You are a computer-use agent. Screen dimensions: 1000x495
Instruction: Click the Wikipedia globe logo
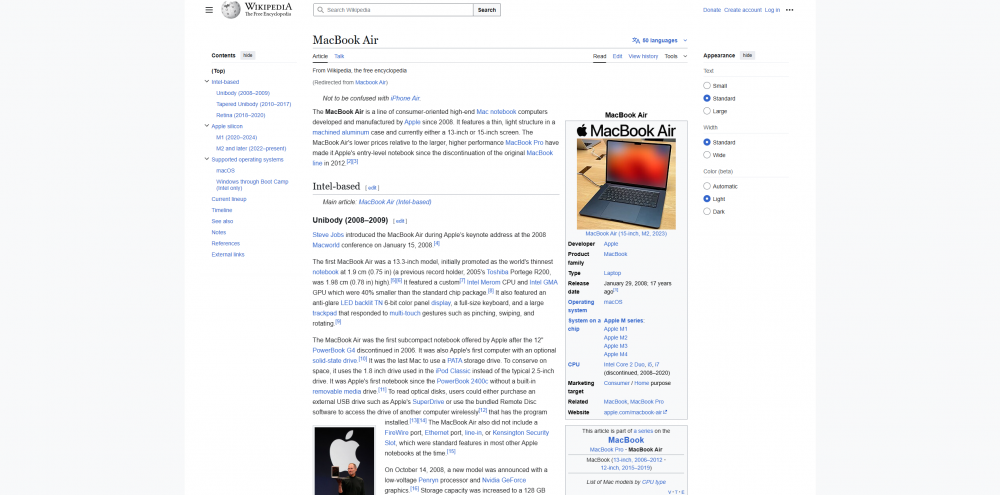click(231, 10)
